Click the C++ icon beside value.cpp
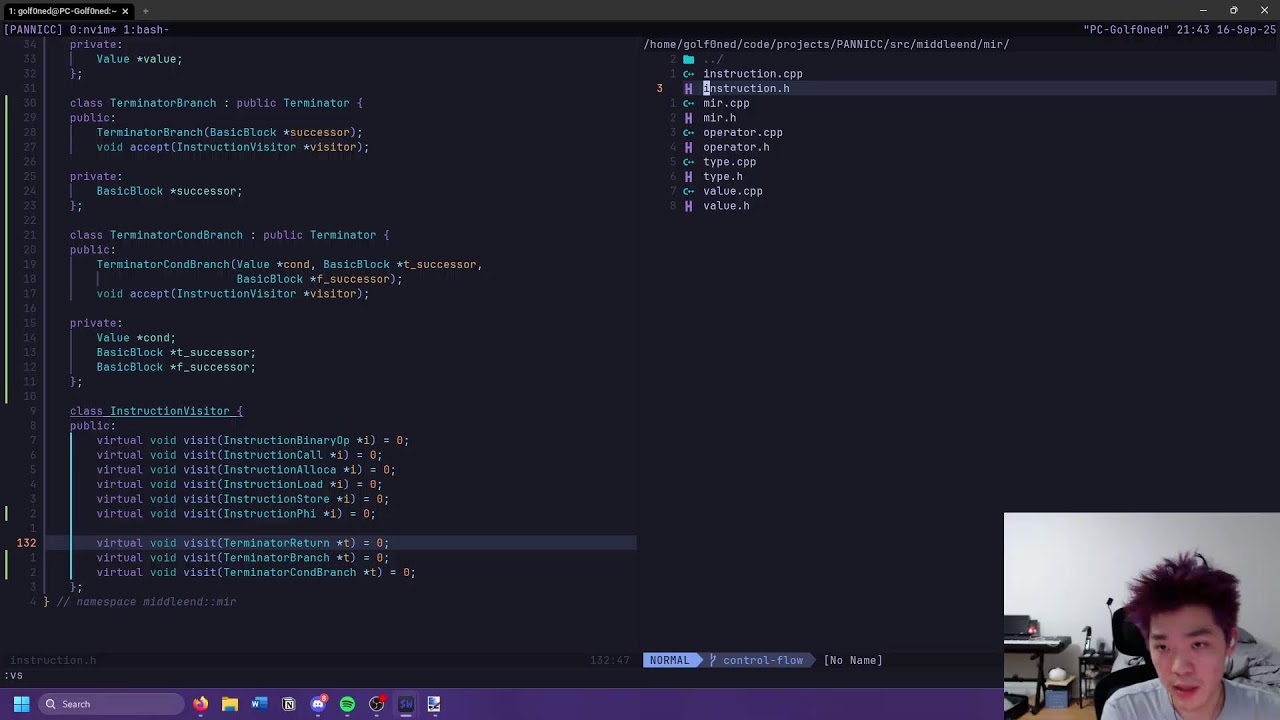1280x720 pixels. pos(689,191)
